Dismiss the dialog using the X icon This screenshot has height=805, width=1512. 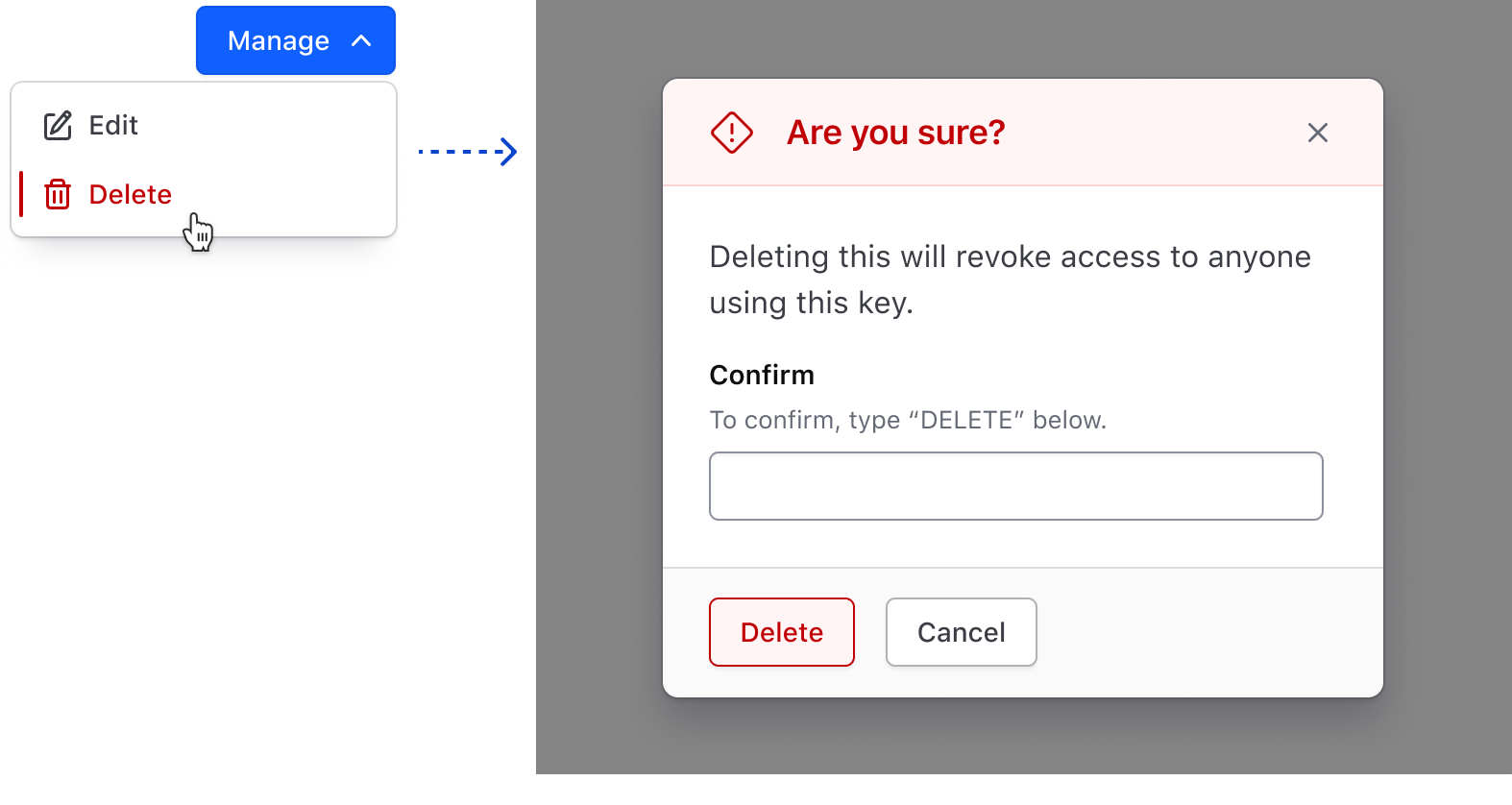1317,133
